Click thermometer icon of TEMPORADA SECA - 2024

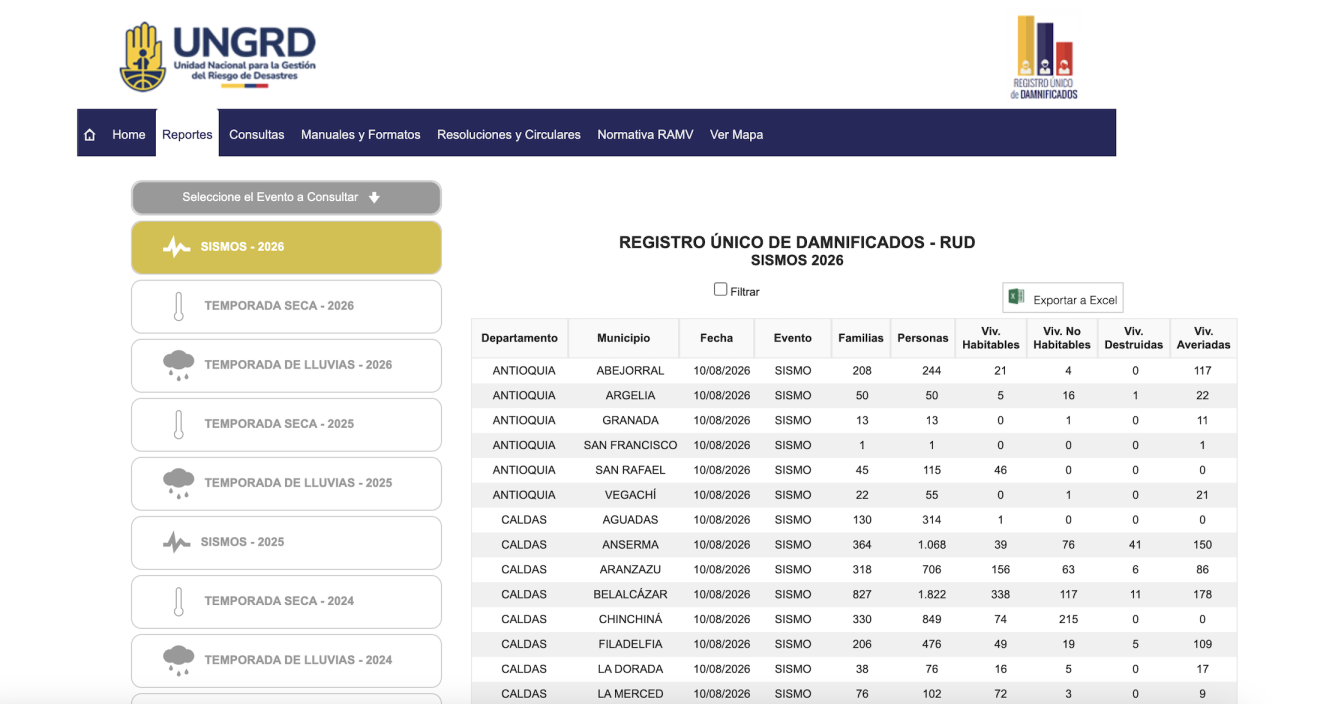click(178, 601)
